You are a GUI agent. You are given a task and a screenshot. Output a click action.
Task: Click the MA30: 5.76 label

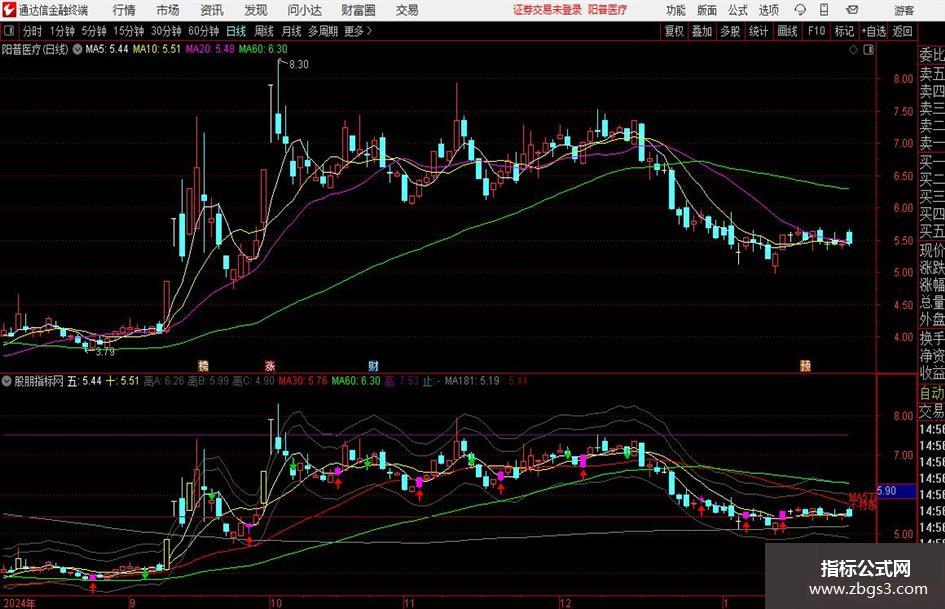tap(303, 381)
